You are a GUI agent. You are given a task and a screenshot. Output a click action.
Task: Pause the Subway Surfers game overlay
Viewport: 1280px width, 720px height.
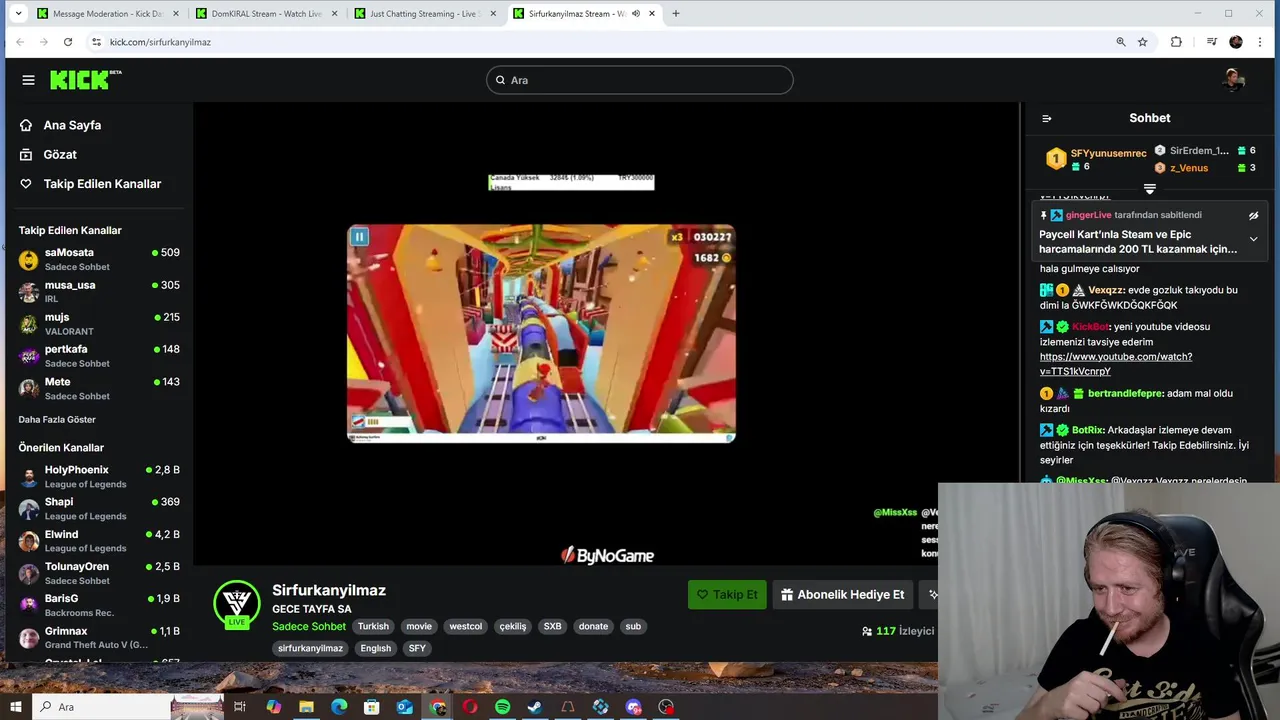tap(359, 237)
